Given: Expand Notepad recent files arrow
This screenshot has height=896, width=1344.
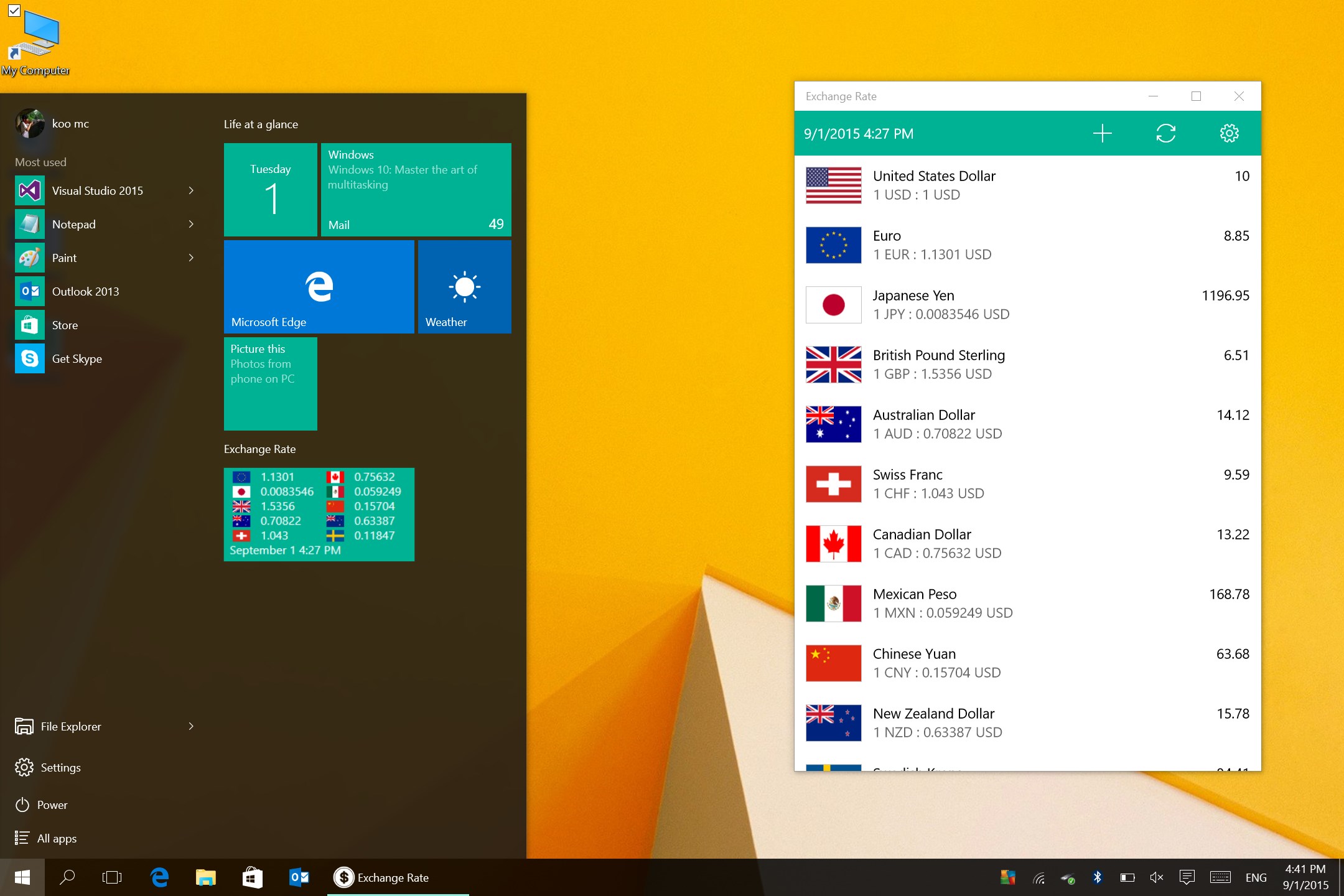Looking at the screenshot, I should [x=191, y=224].
